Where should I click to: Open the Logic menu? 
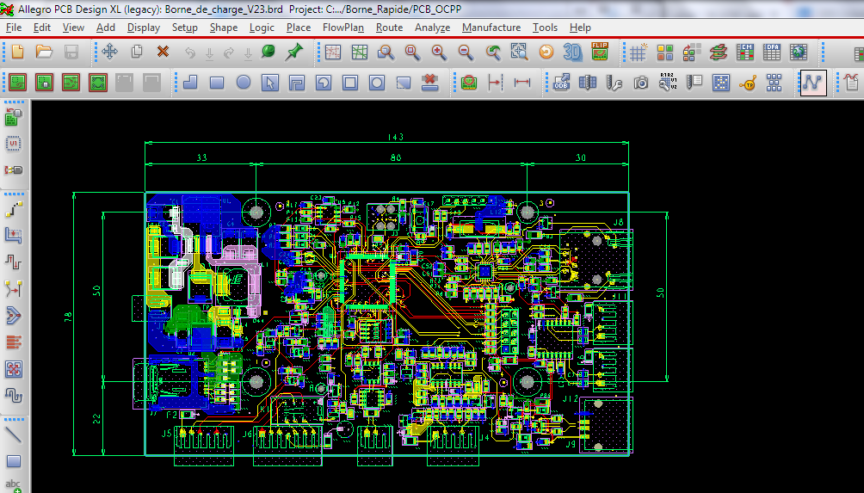click(x=262, y=28)
